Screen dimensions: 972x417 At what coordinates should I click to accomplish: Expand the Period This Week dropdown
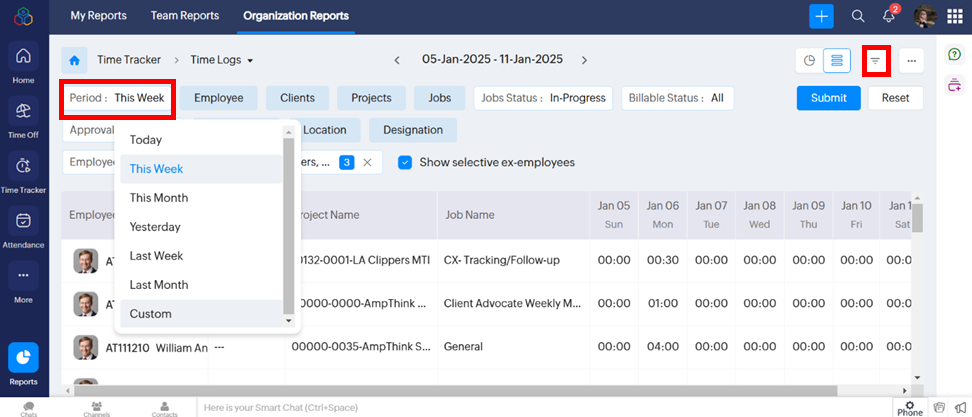tap(117, 98)
